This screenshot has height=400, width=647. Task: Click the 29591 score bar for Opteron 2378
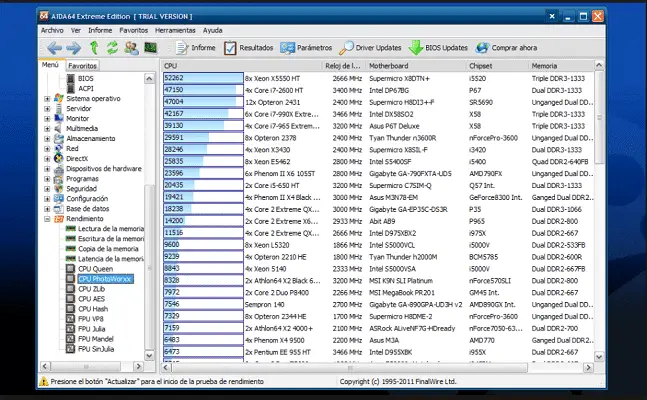pyautogui.click(x=203, y=137)
